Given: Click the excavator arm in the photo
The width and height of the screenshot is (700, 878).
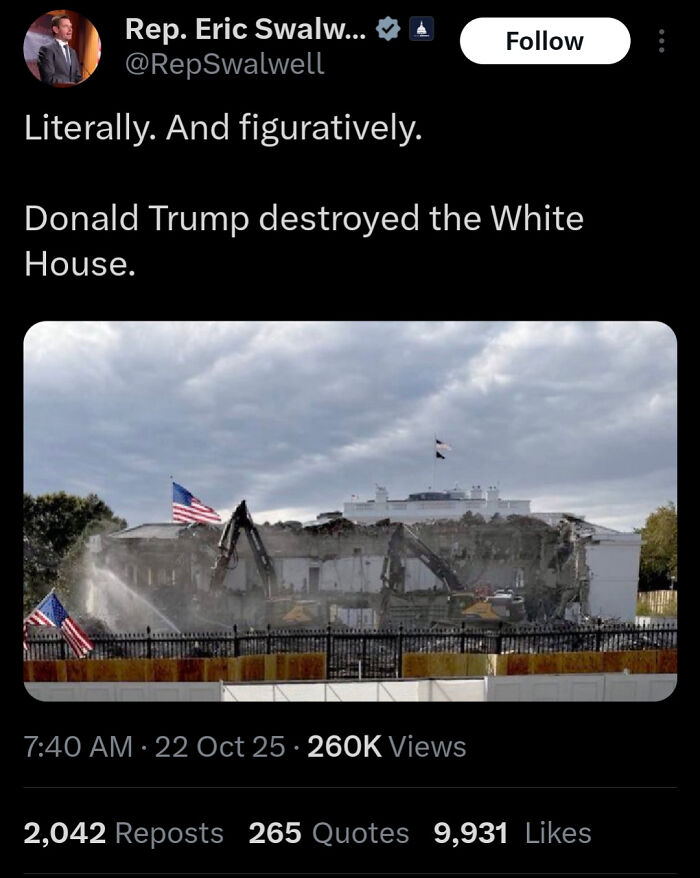Looking at the screenshot, I should [x=242, y=546].
